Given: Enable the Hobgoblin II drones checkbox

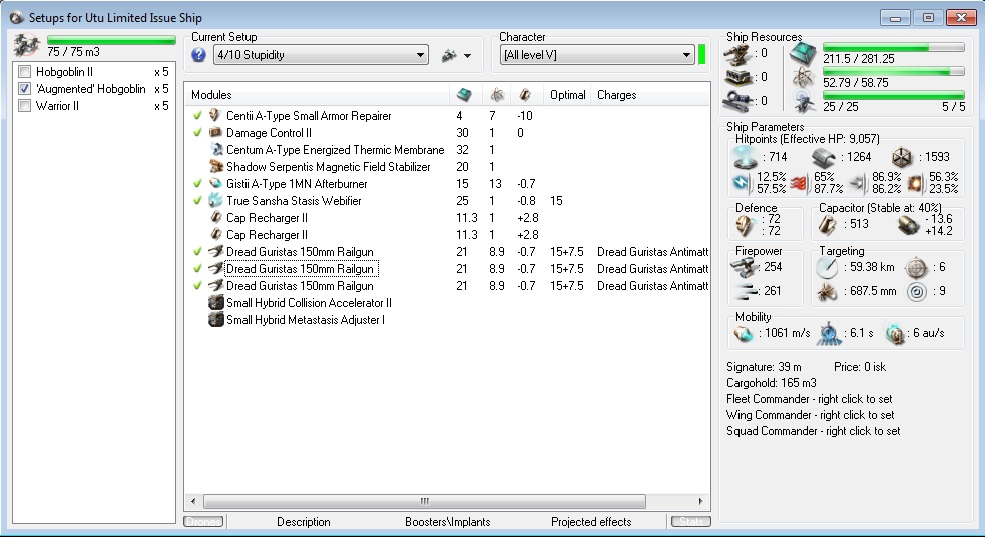Looking at the screenshot, I should coord(24,72).
